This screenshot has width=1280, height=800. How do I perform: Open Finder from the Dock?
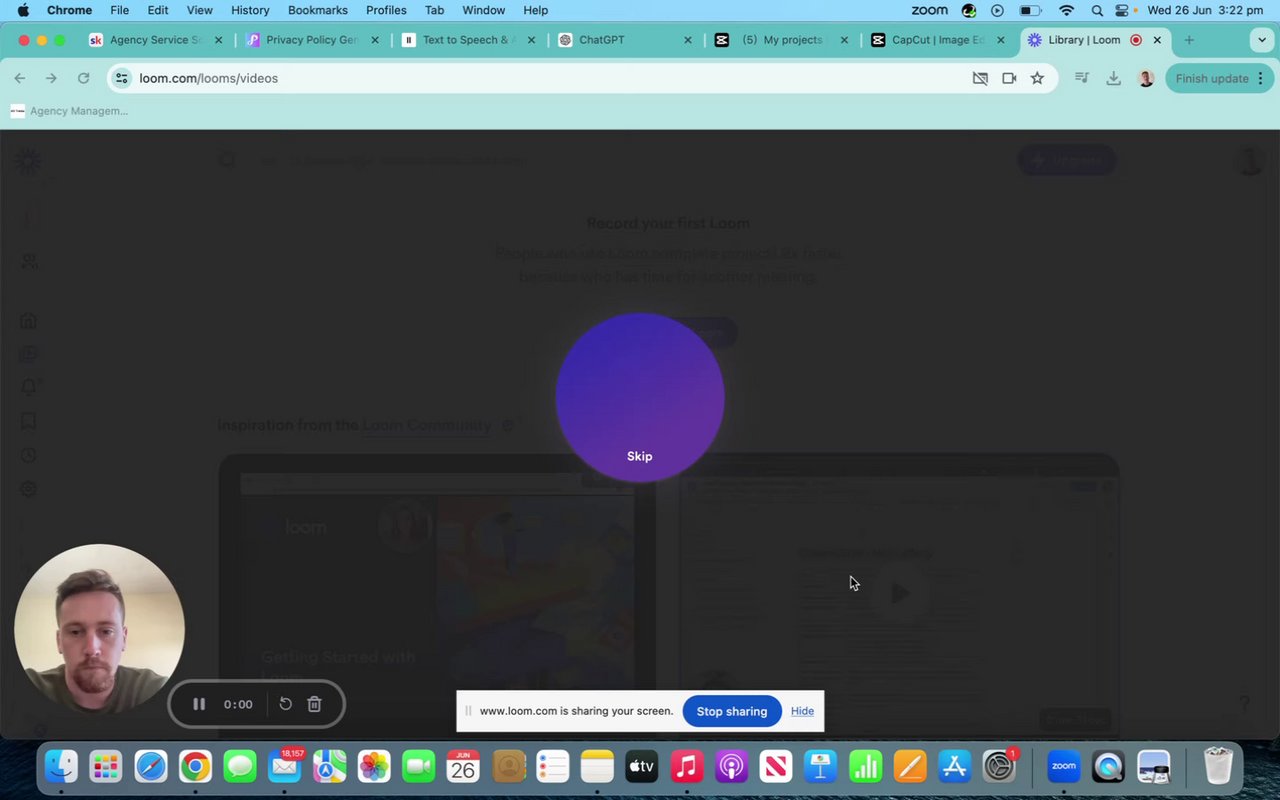point(61,767)
